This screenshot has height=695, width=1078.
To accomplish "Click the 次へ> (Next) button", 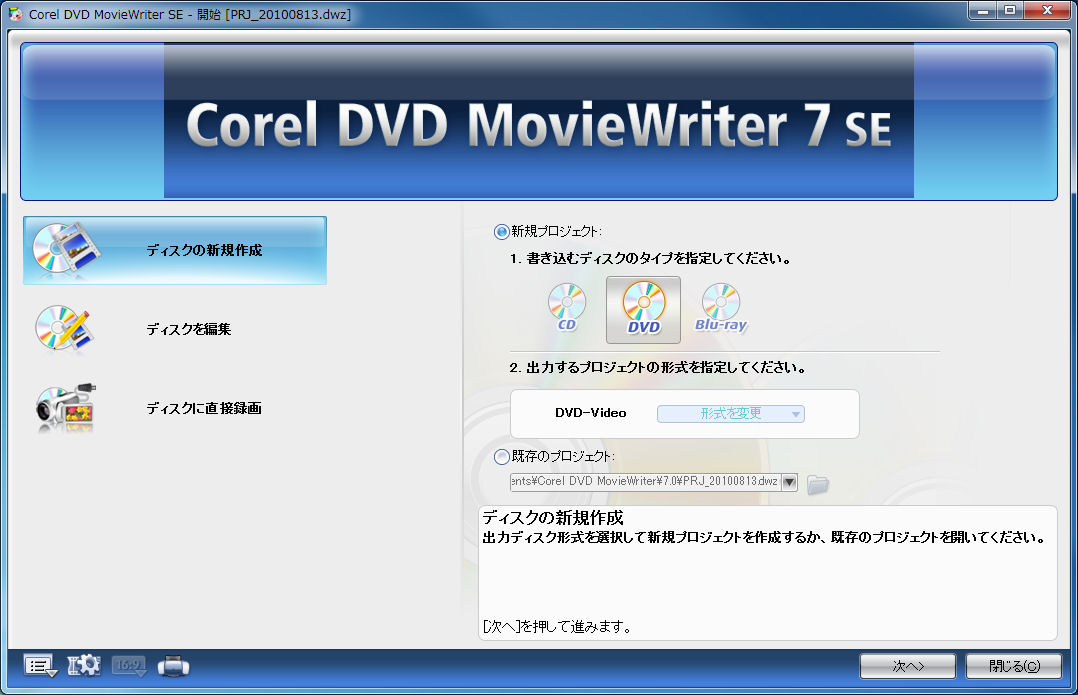I will pyautogui.click(x=908, y=665).
